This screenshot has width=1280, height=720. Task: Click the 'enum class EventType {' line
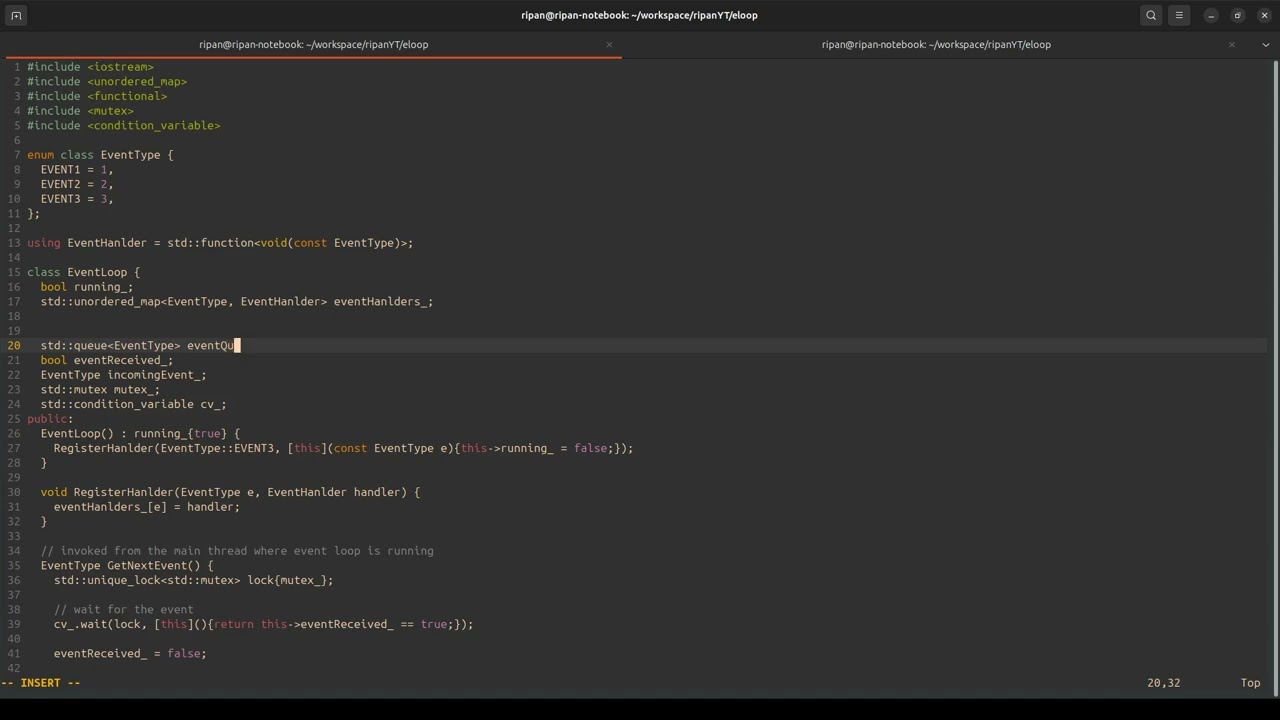click(x=100, y=155)
